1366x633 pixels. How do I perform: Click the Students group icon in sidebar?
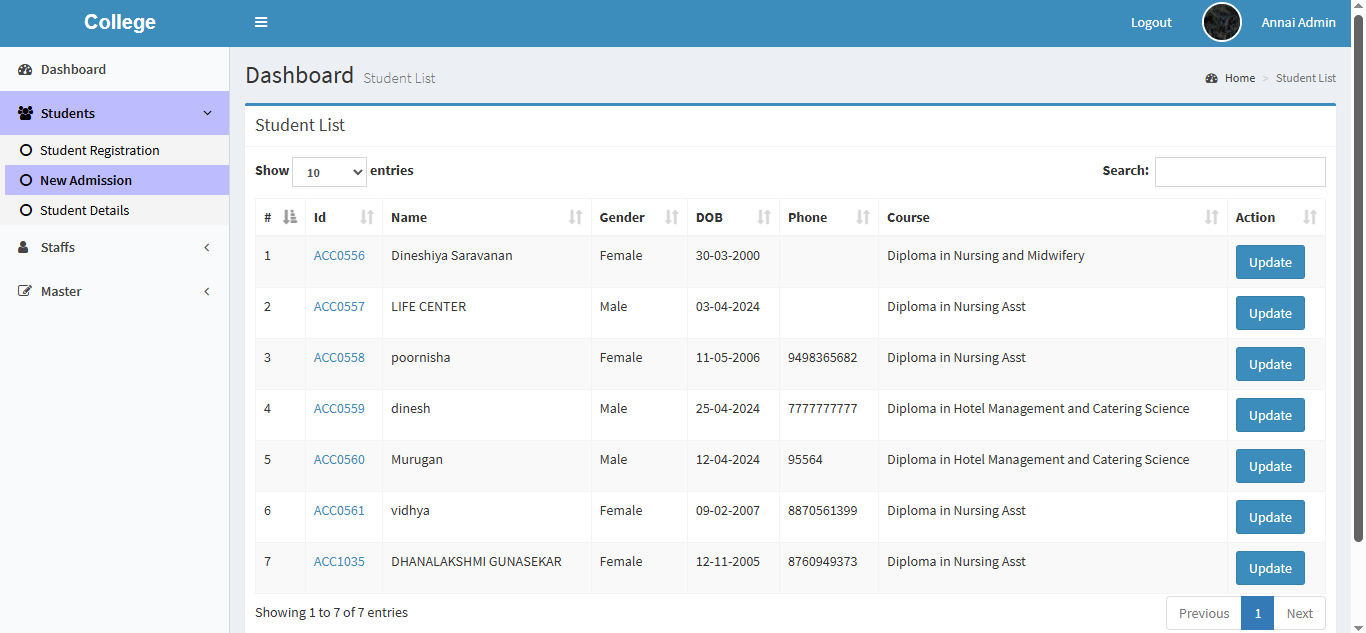(25, 114)
